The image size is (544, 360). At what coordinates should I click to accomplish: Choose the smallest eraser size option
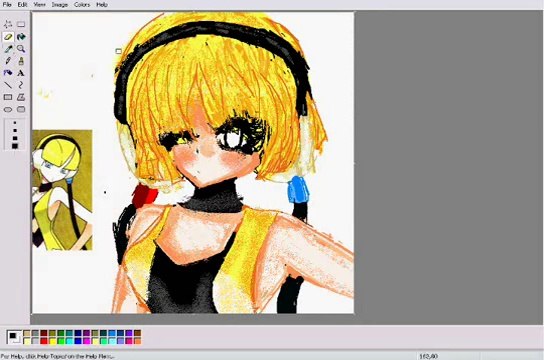pyautogui.click(x=15, y=123)
